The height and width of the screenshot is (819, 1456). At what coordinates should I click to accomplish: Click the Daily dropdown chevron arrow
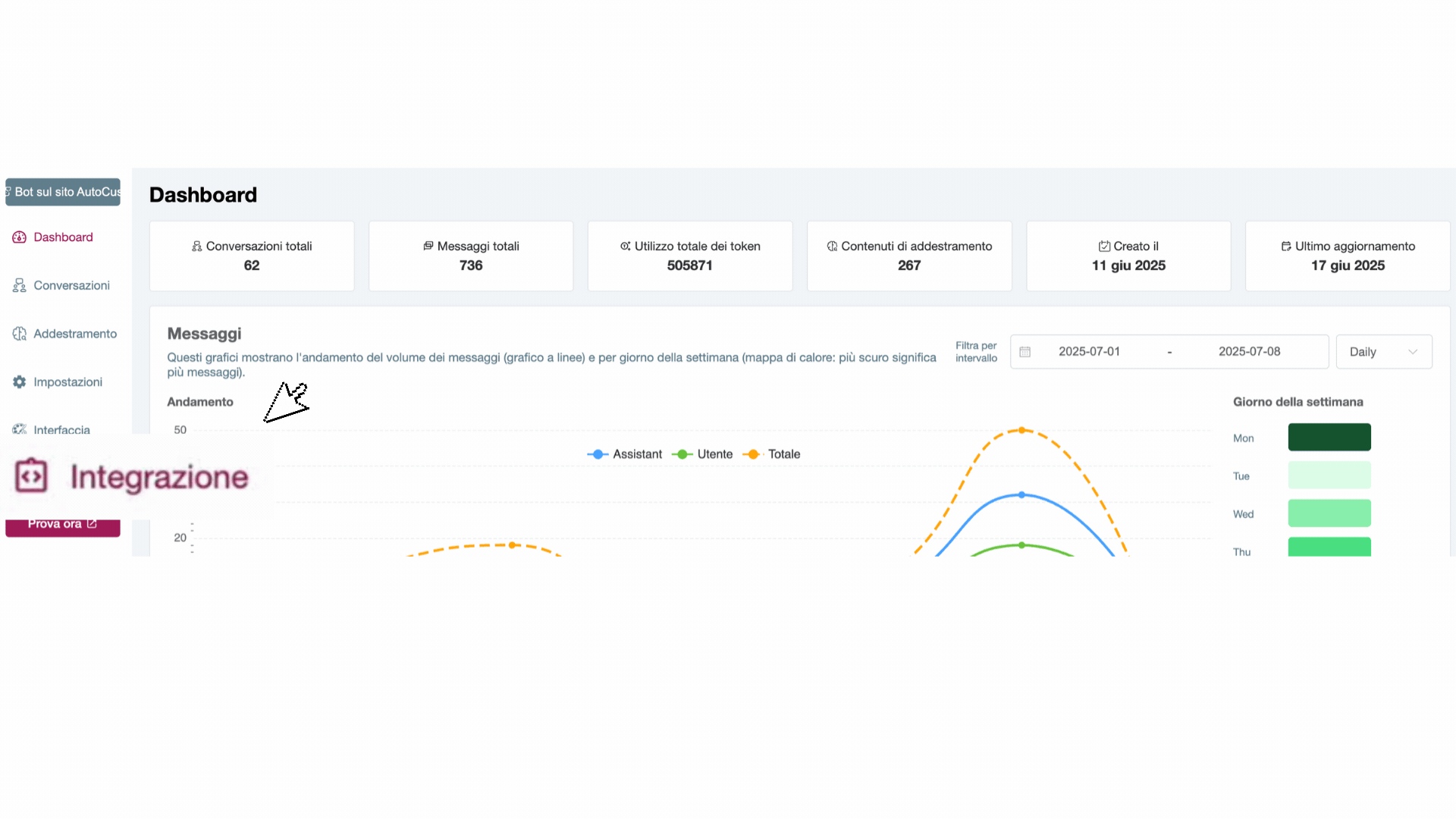1412,352
